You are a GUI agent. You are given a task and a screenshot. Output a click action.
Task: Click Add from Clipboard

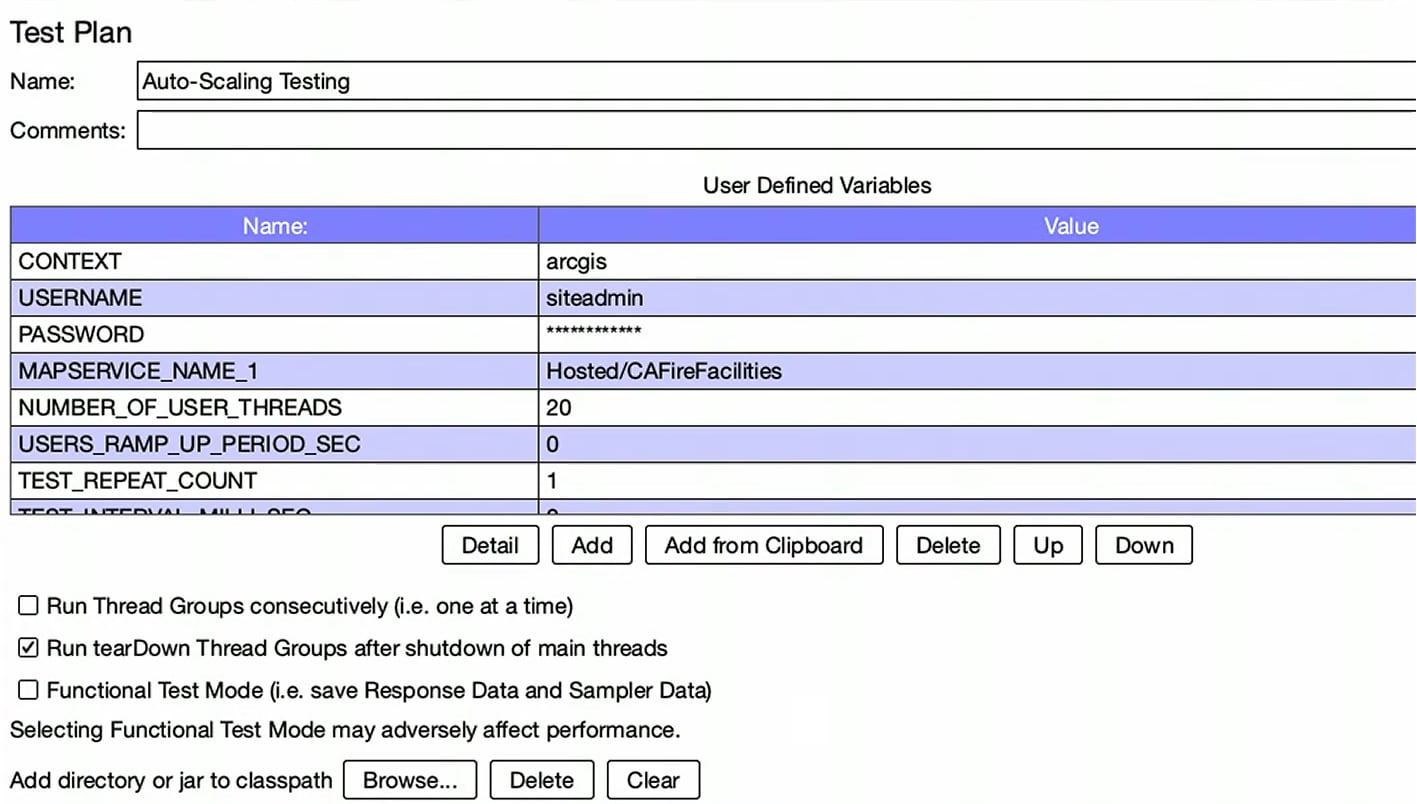coord(763,545)
